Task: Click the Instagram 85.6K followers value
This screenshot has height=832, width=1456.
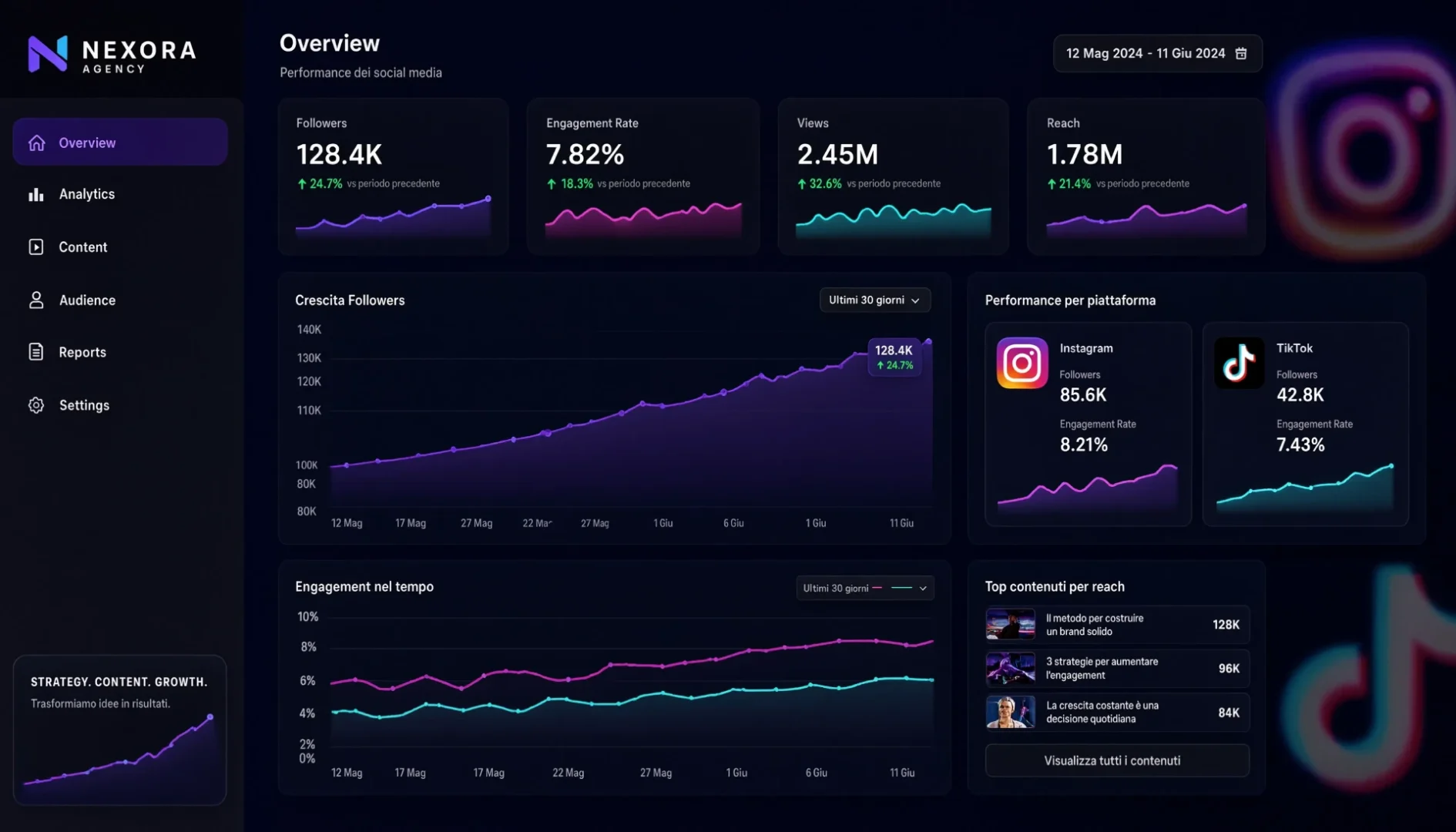Action: (x=1082, y=395)
